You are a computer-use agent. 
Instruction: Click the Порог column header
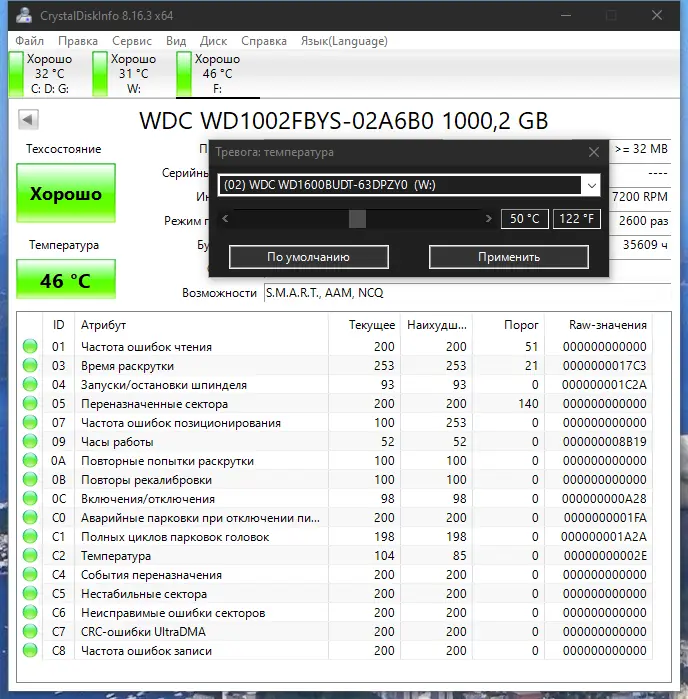[x=508, y=325]
